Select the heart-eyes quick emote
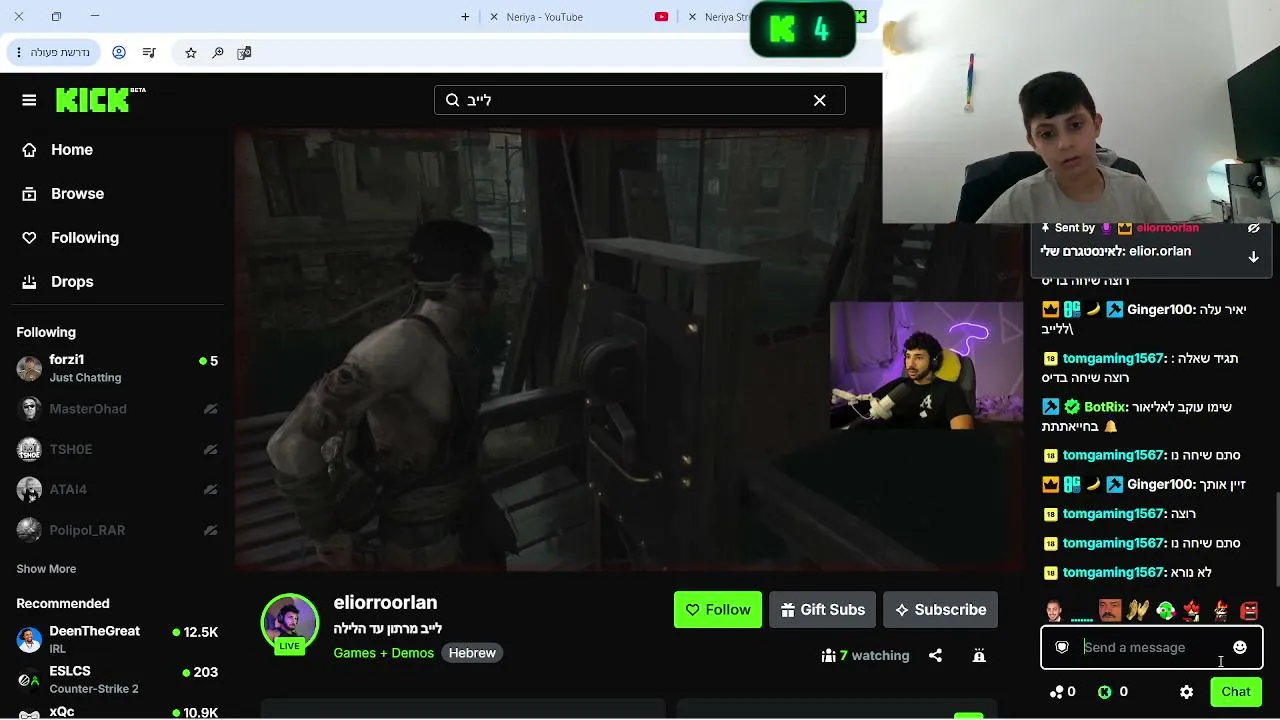Viewport: 1280px width, 720px height. (1192, 610)
